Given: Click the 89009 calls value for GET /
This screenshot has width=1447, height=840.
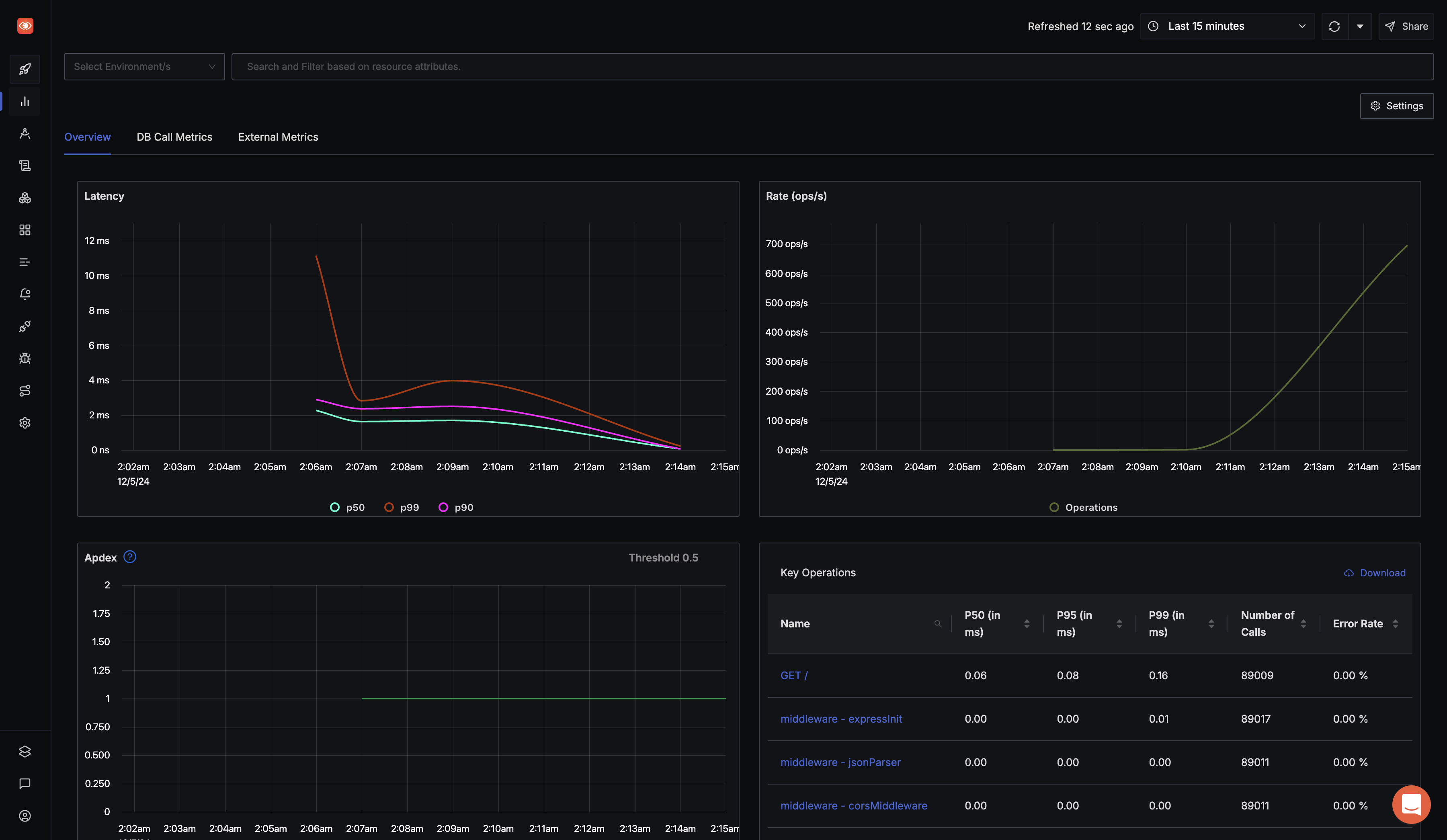Looking at the screenshot, I should (1257, 676).
